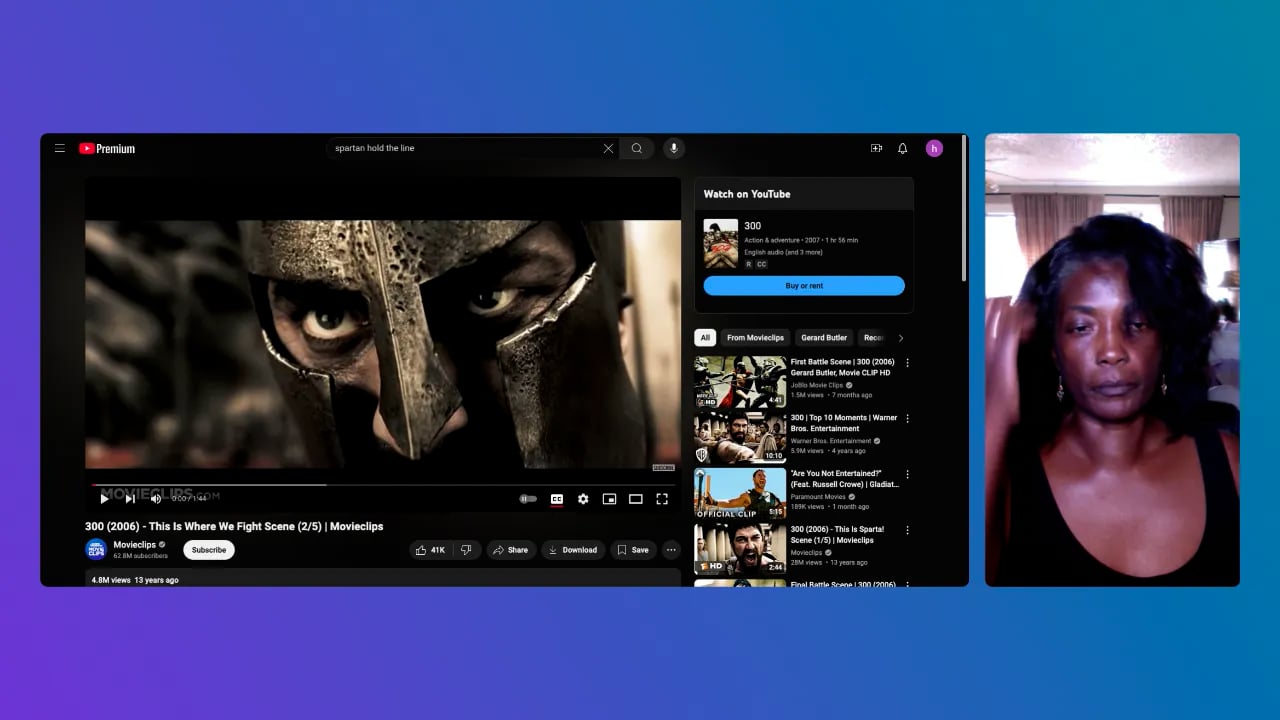Open options menu for First Battle Scene video
The height and width of the screenshot is (720, 1280).
pyautogui.click(x=907, y=363)
